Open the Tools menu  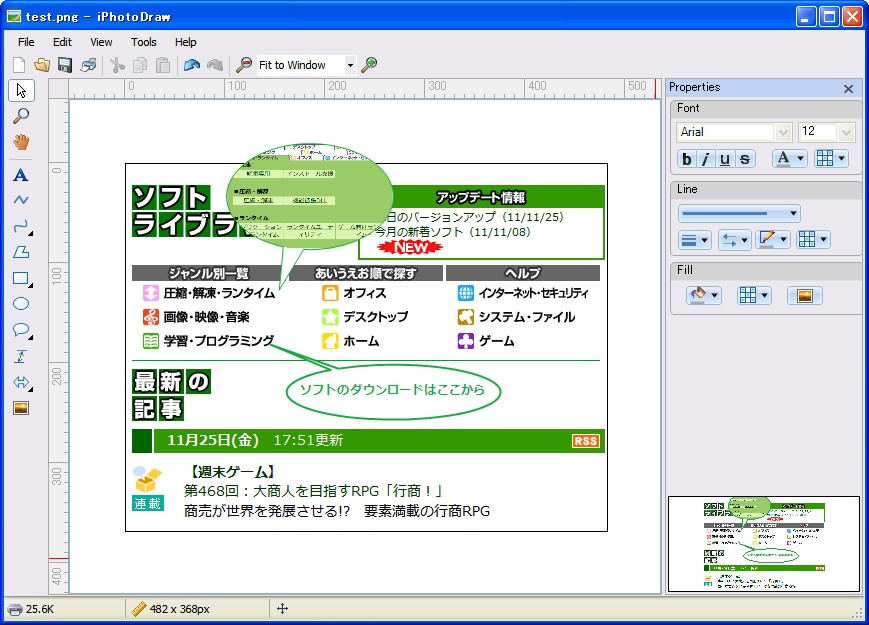[x=143, y=42]
